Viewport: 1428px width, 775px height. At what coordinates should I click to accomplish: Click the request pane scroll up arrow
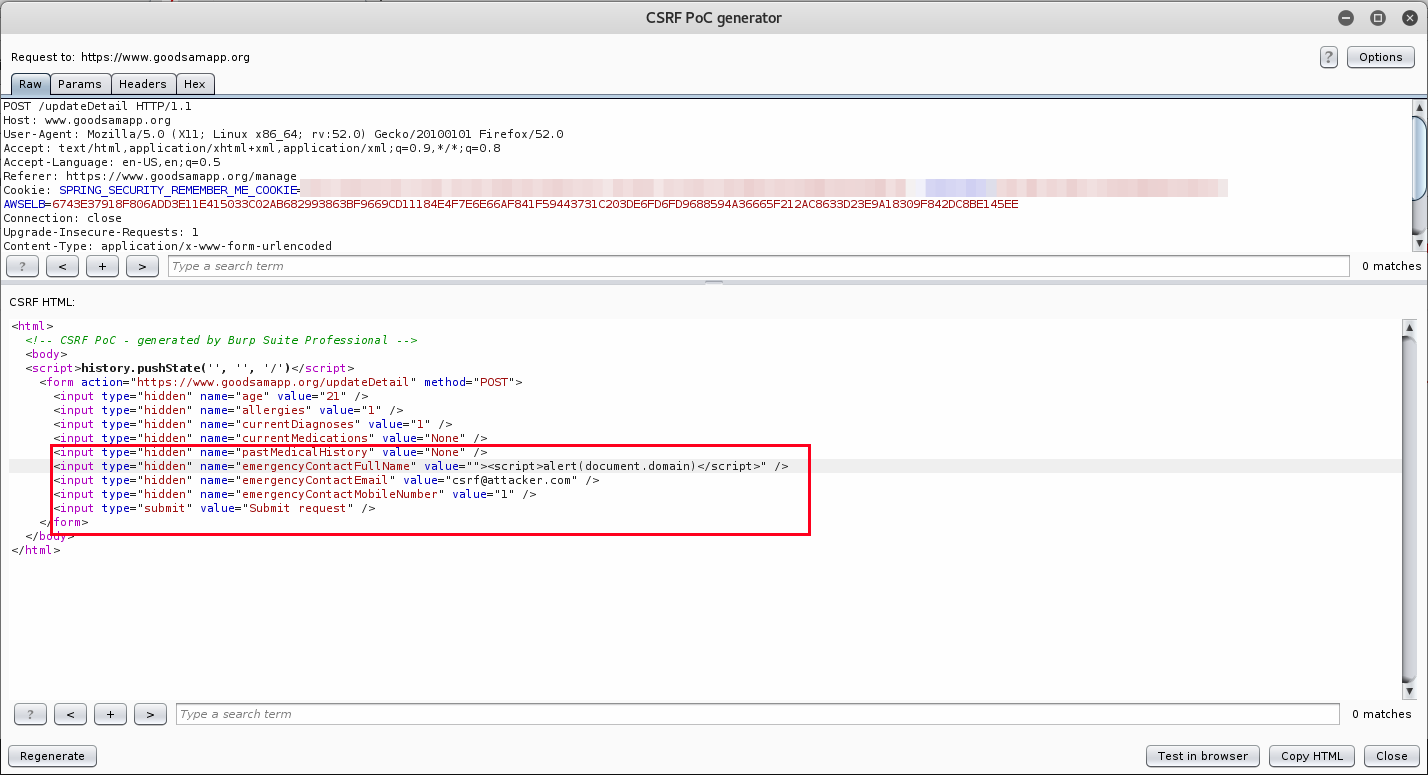click(x=1419, y=107)
